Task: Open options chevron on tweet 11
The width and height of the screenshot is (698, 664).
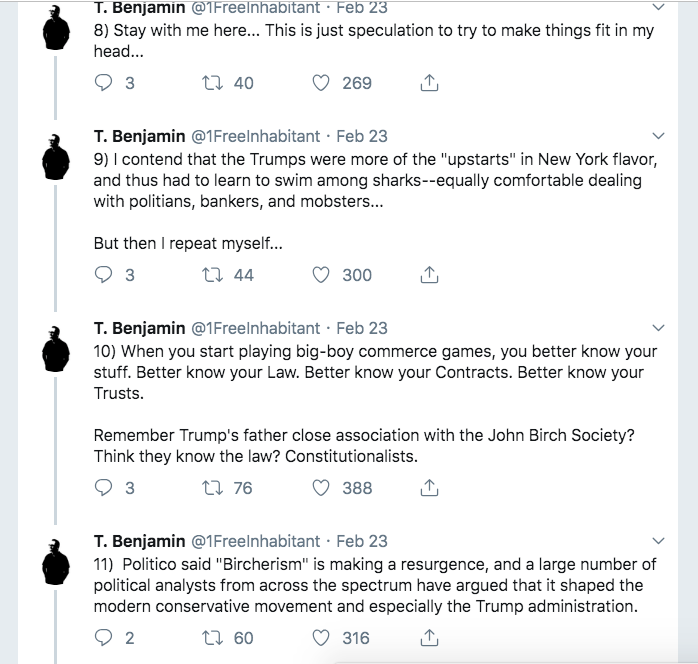Action: coord(658,541)
